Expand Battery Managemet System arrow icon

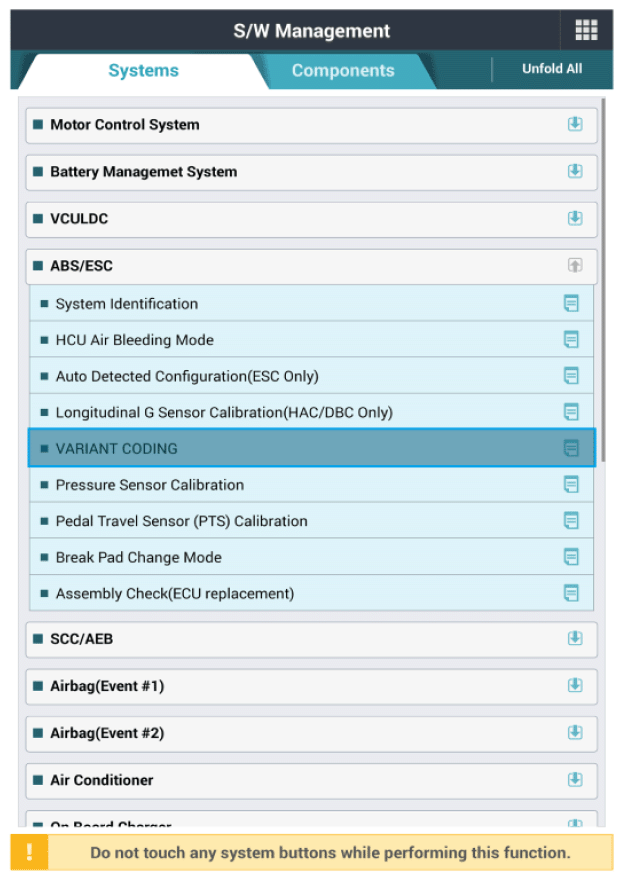(575, 171)
